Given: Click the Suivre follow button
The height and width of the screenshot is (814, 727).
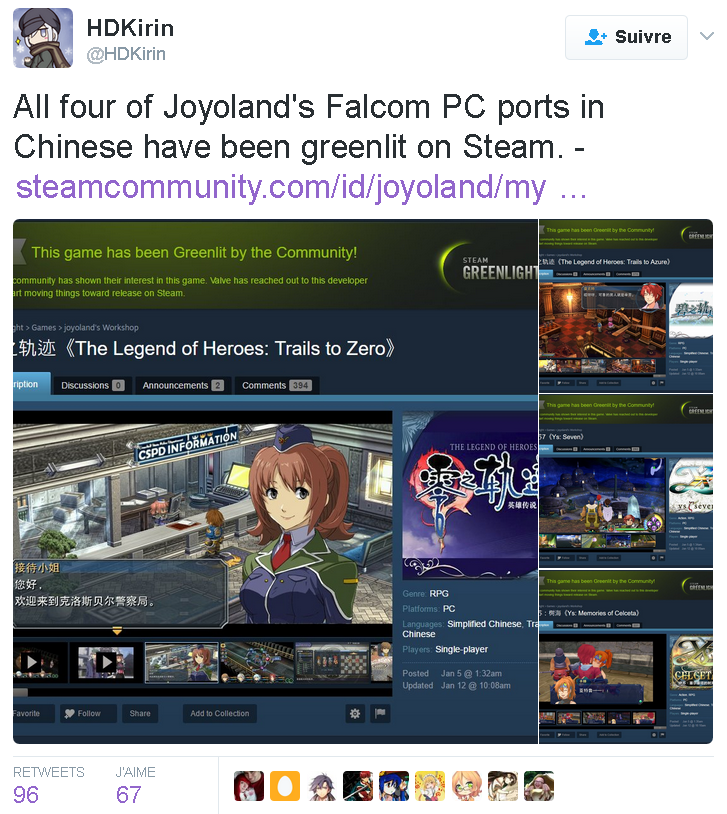Looking at the screenshot, I should click(x=626, y=37).
